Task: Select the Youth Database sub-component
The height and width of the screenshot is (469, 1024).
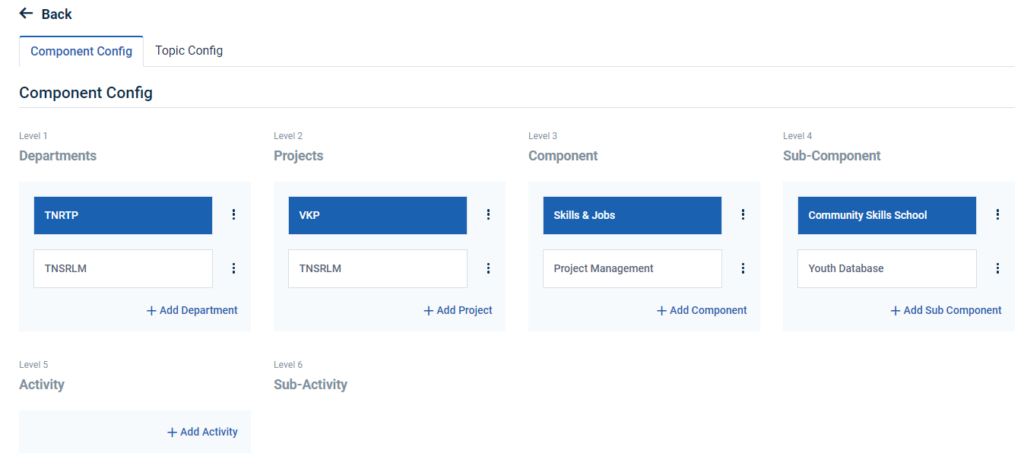Action: click(x=886, y=268)
